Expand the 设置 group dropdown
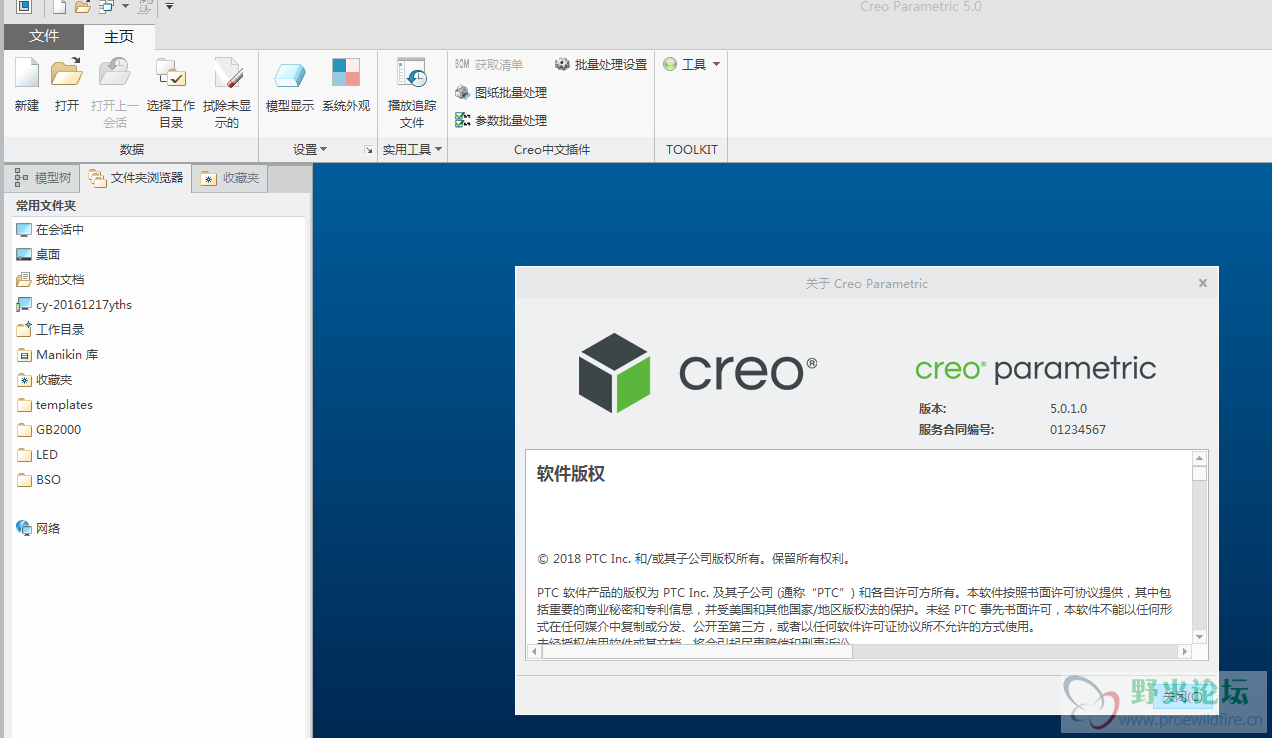This screenshot has width=1272, height=738. 310,149
